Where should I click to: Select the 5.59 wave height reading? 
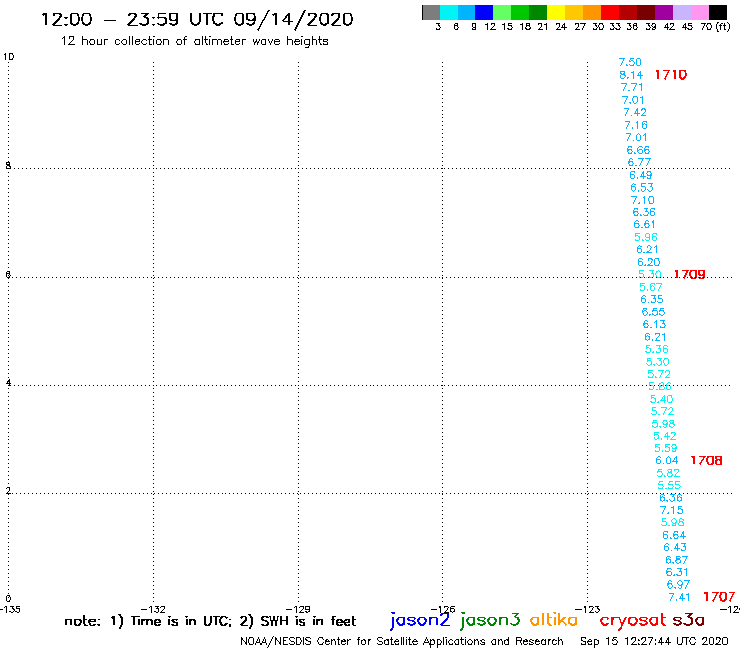pyautogui.click(x=665, y=448)
